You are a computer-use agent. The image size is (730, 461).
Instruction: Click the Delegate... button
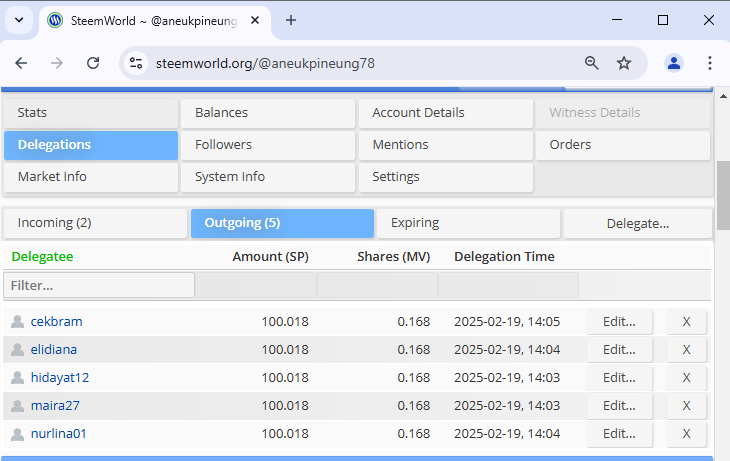638,224
